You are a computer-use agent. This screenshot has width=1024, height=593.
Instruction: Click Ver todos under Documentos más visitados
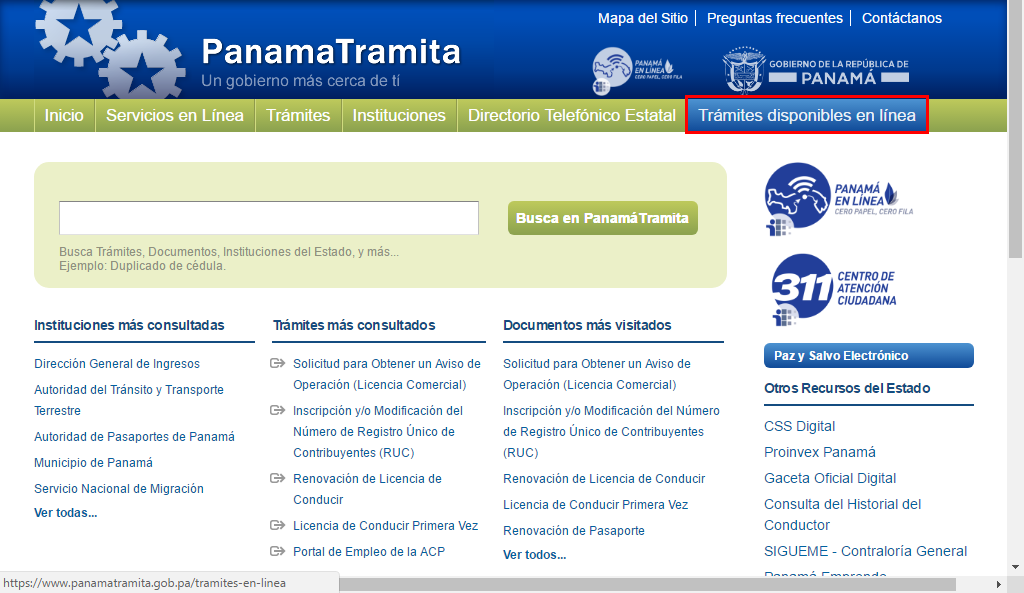click(534, 554)
